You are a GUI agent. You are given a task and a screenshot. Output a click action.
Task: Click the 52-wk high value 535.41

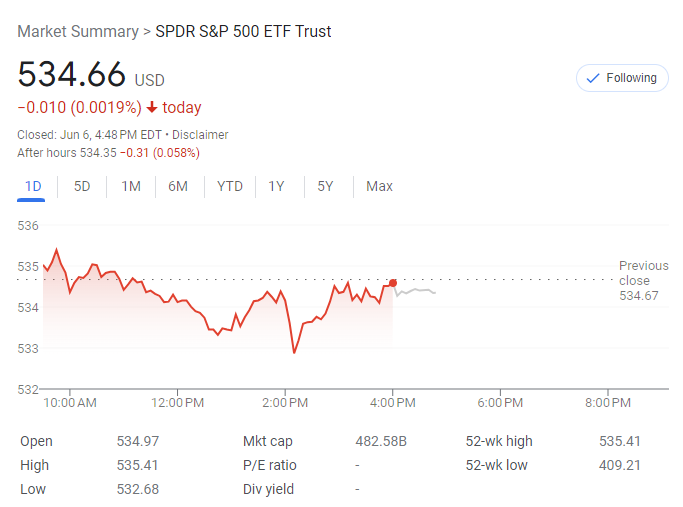click(620, 441)
